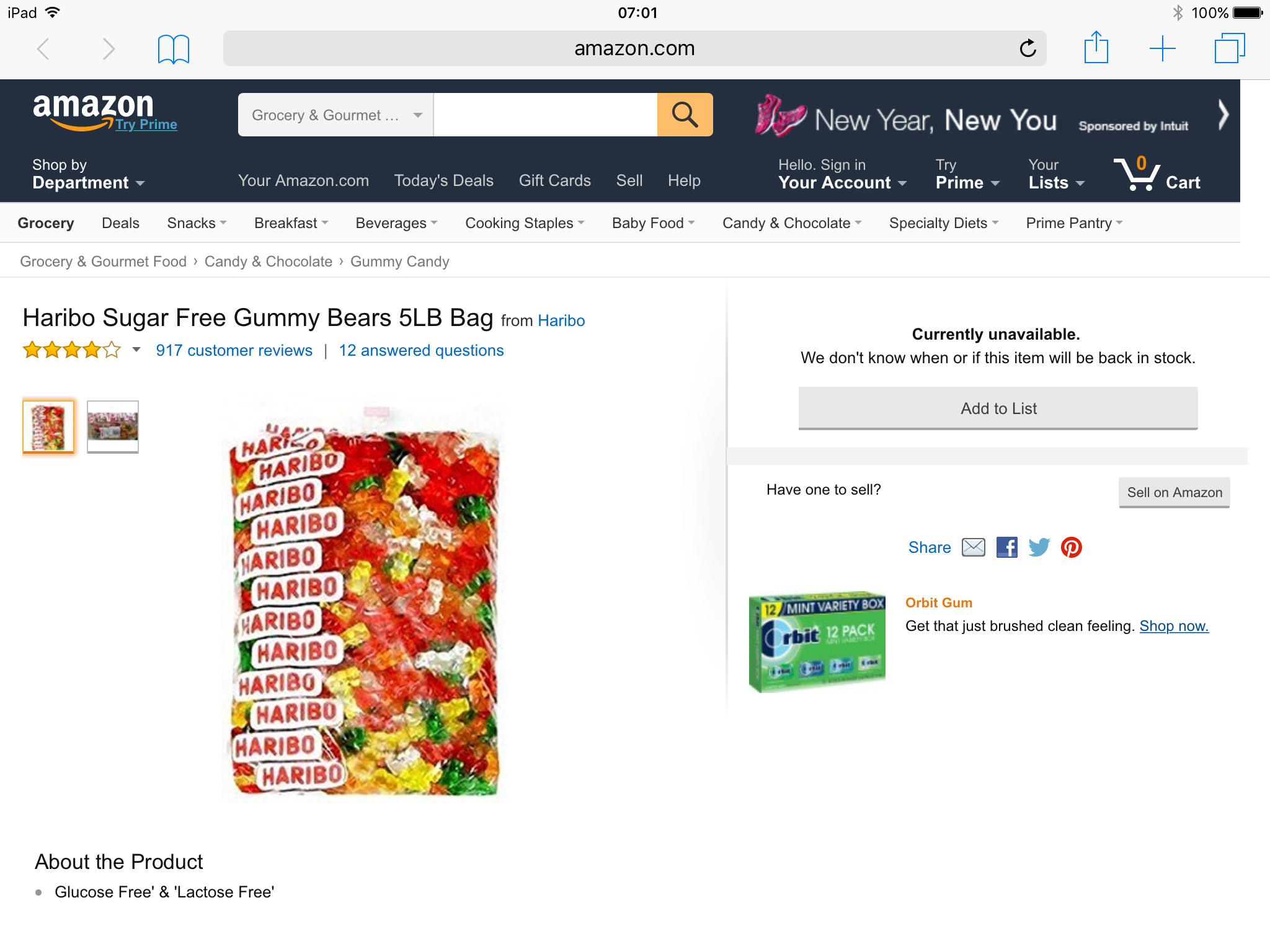Image resolution: width=1270 pixels, height=952 pixels.
Task: Open new tab with plus icon
Action: click(1162, 48)
